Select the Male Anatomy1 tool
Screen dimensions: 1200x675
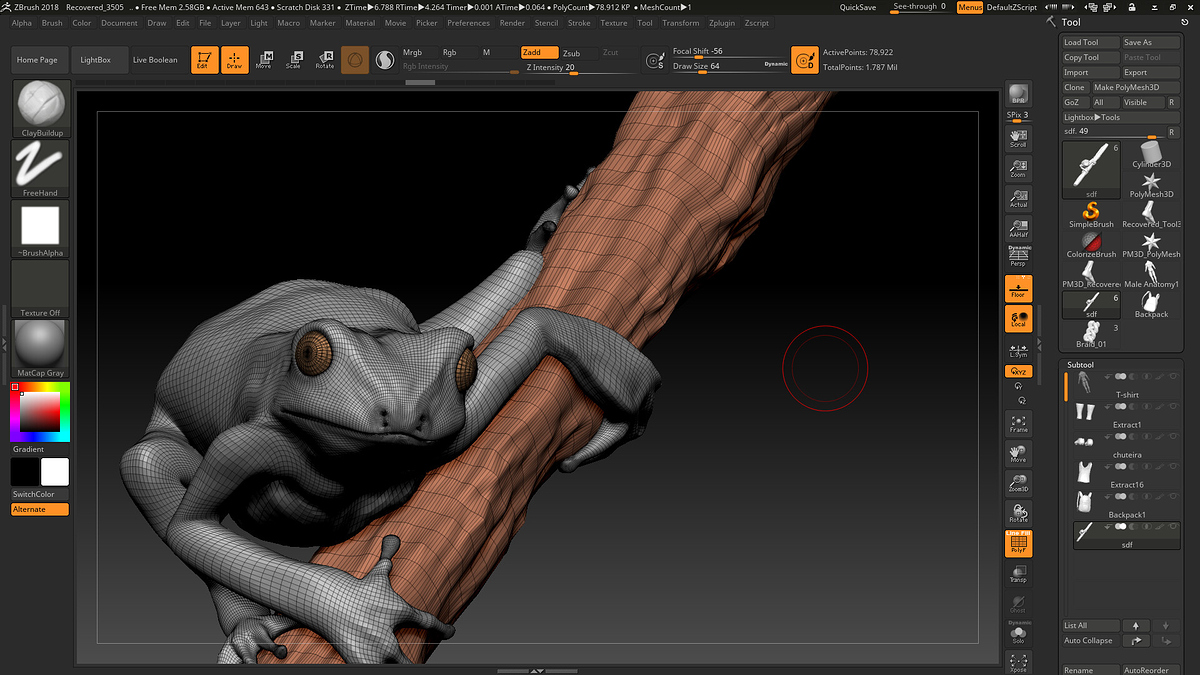tap(1151, 274)
